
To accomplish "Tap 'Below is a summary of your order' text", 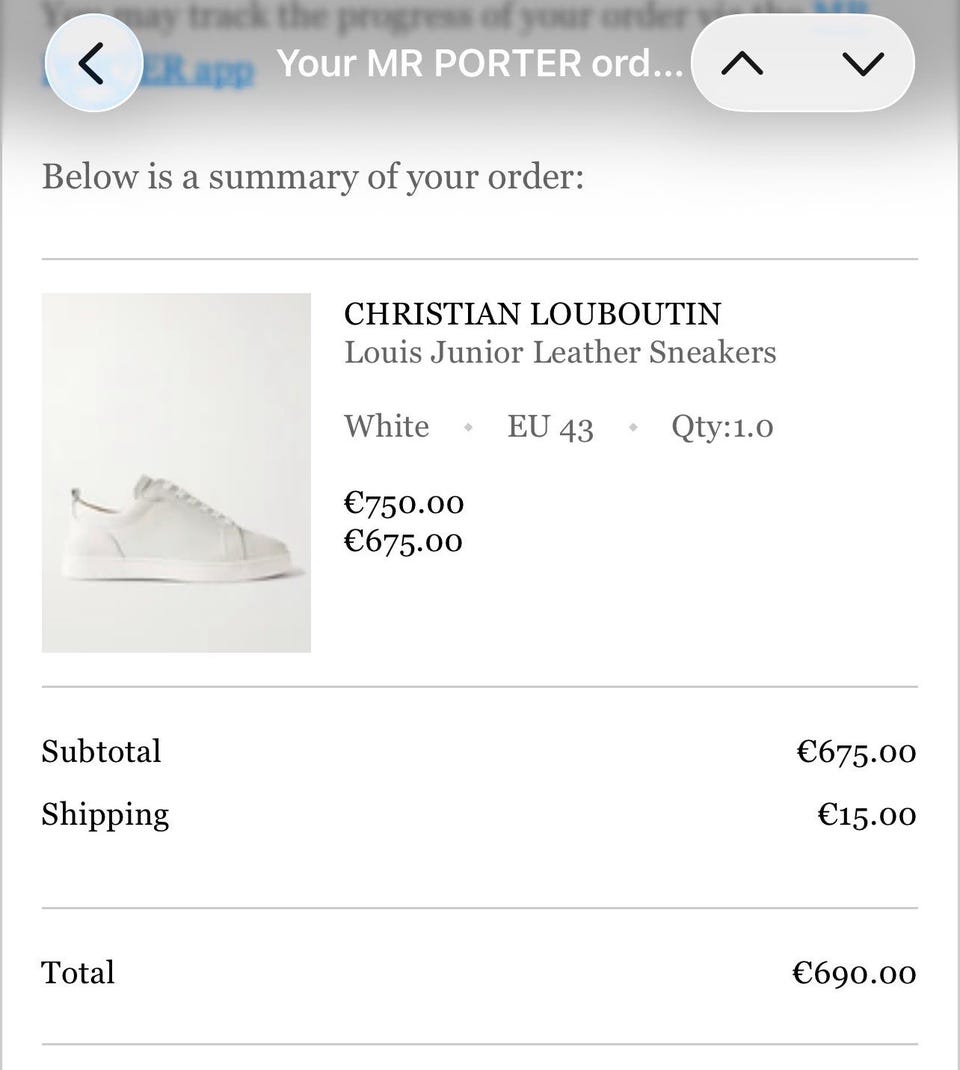I will click(312, 178).
